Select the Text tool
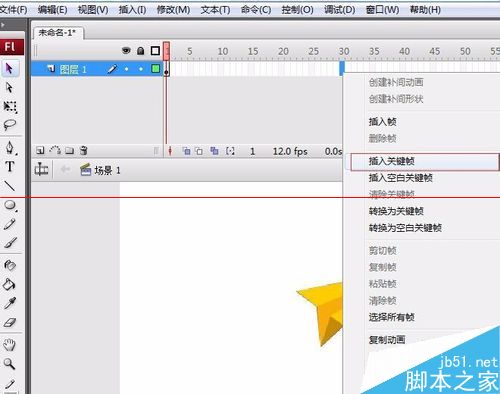Image resolution: width=500 pixels, height=394 pixels. (10, 166)
